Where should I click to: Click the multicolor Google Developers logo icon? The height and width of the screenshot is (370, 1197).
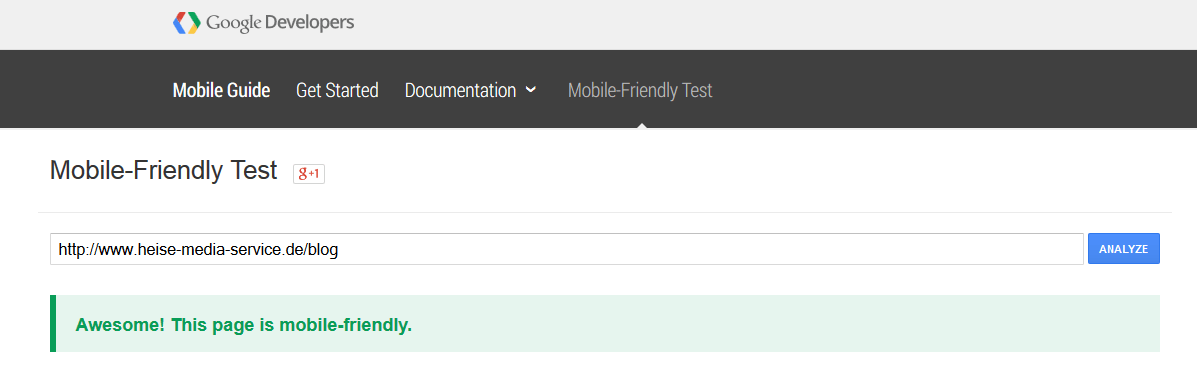point(186,23)
